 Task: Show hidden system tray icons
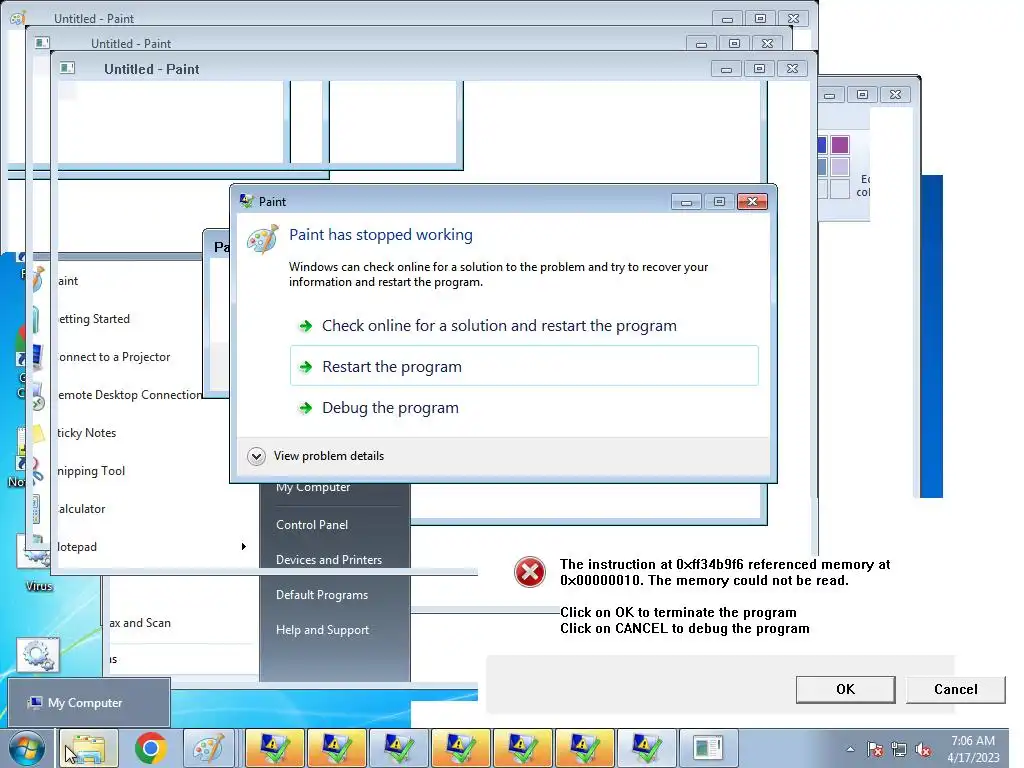click(x=850, y=749)
